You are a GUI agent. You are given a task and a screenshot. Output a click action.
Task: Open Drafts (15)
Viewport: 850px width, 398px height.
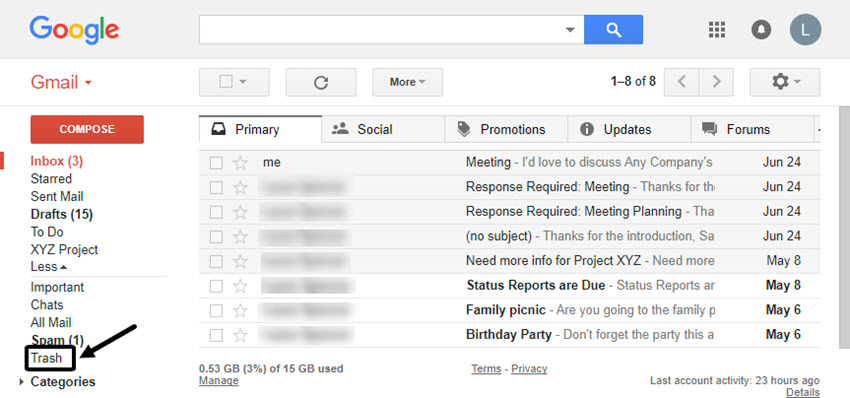(62, 215)
